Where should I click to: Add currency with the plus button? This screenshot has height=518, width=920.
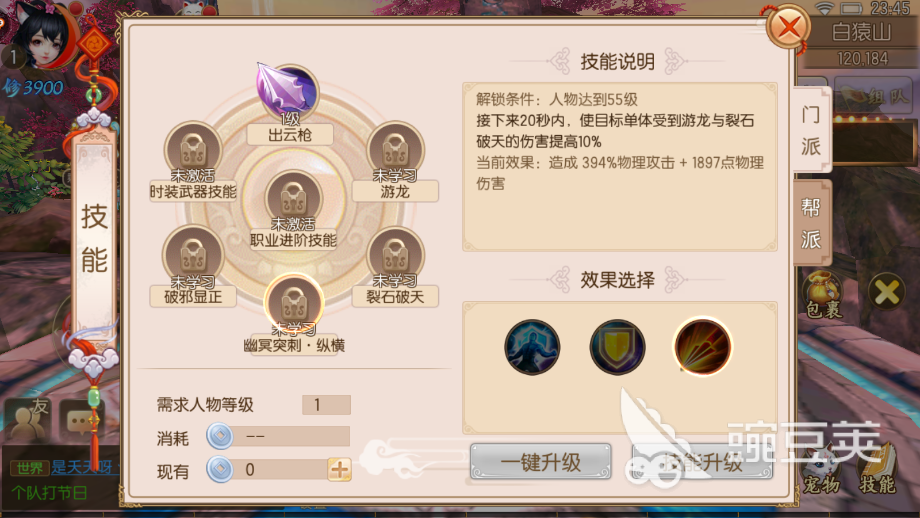click(340, 469)
